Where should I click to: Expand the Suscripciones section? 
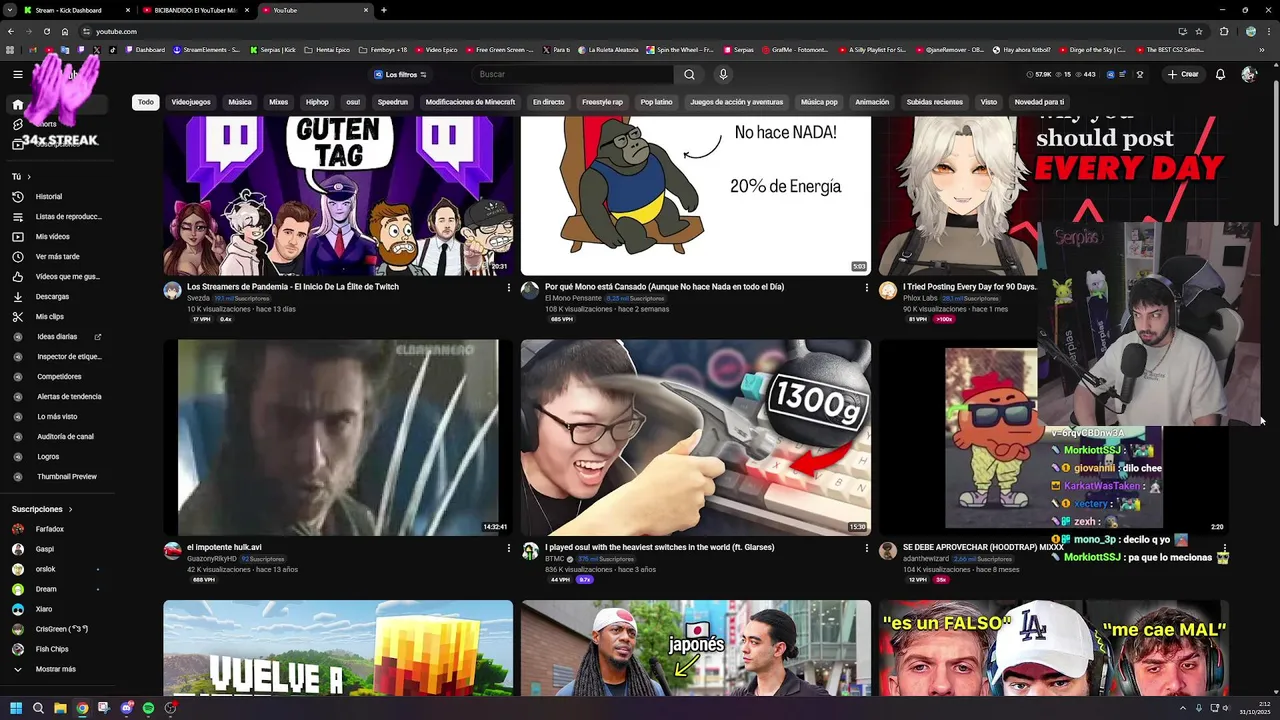pyautogui.click(x=42, y=509)
